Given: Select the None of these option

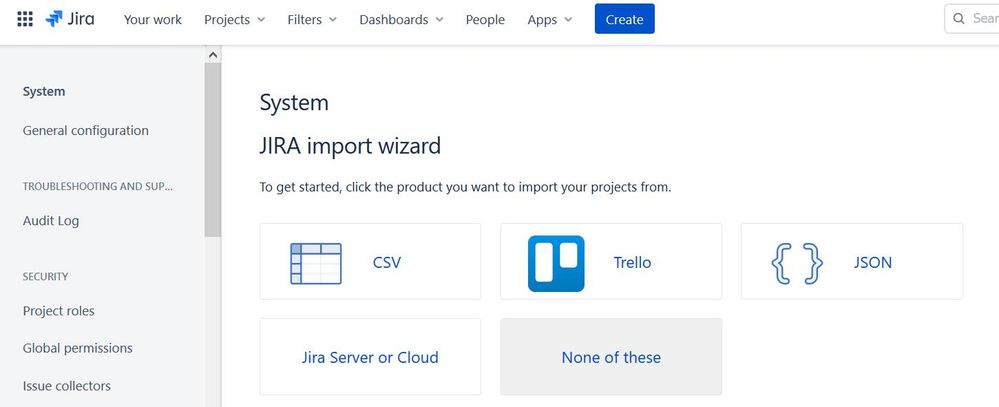Looking at the screenshot, I should (611, 357).
